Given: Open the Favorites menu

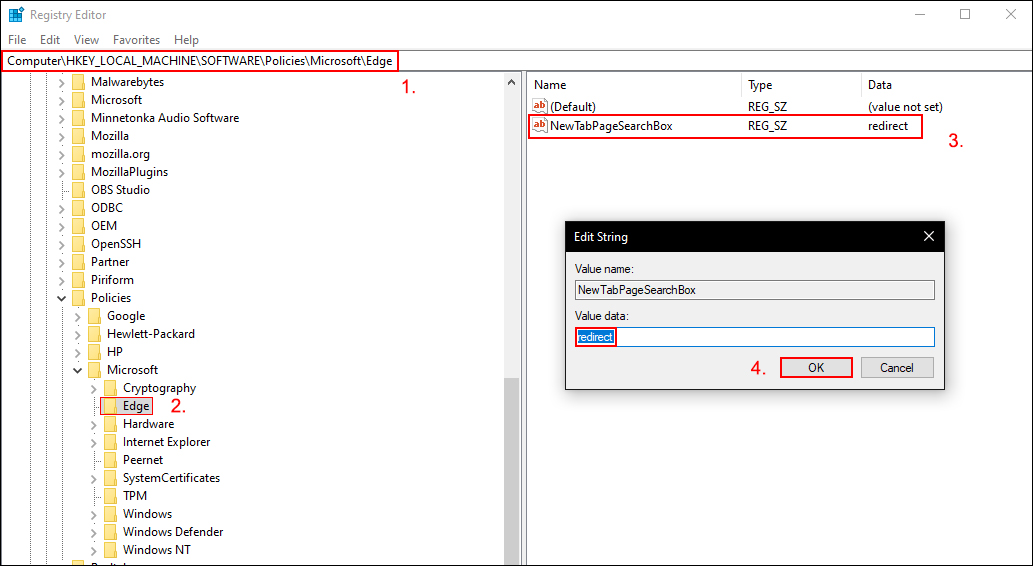Looking at the screenshot, I should pyautogui.click(x=136, y=40).
